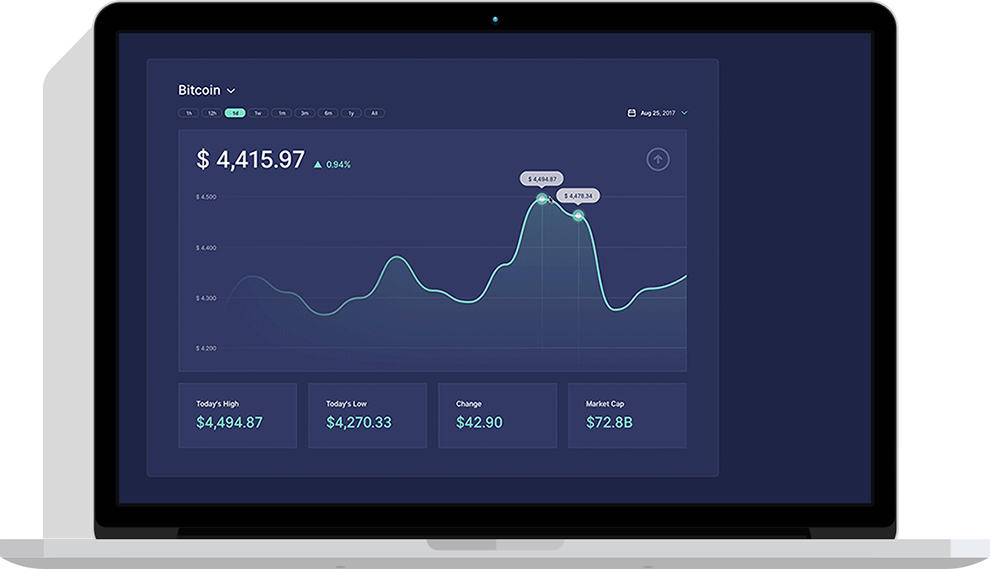The height and width of the screenshot is (569, 990).
Task: Switch to the 12h time range
Action: point(212,113)
